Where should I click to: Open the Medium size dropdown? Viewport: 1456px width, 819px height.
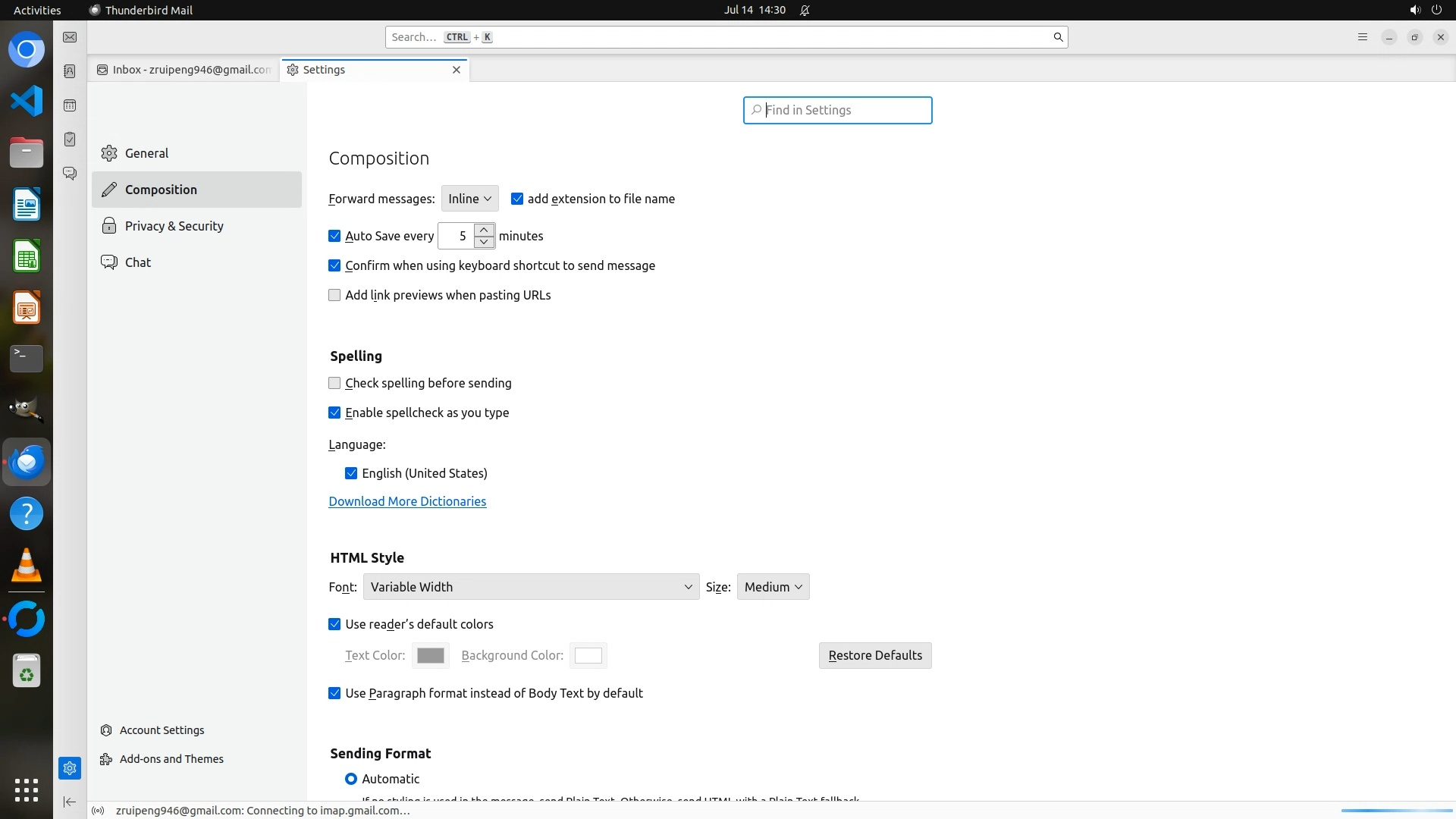[x=773, y=588]
